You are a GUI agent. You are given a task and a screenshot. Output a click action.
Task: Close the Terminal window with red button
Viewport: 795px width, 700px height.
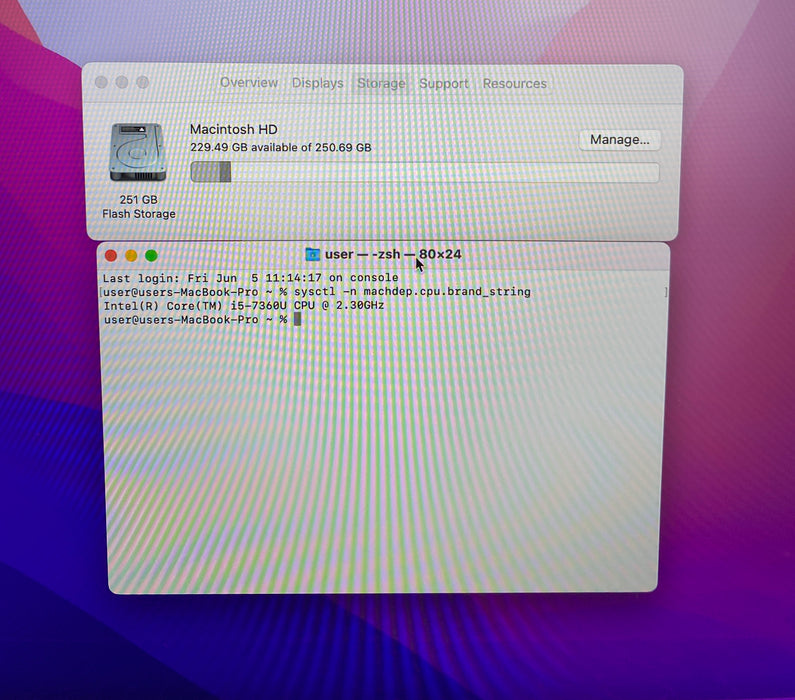(x=111, y=255)
